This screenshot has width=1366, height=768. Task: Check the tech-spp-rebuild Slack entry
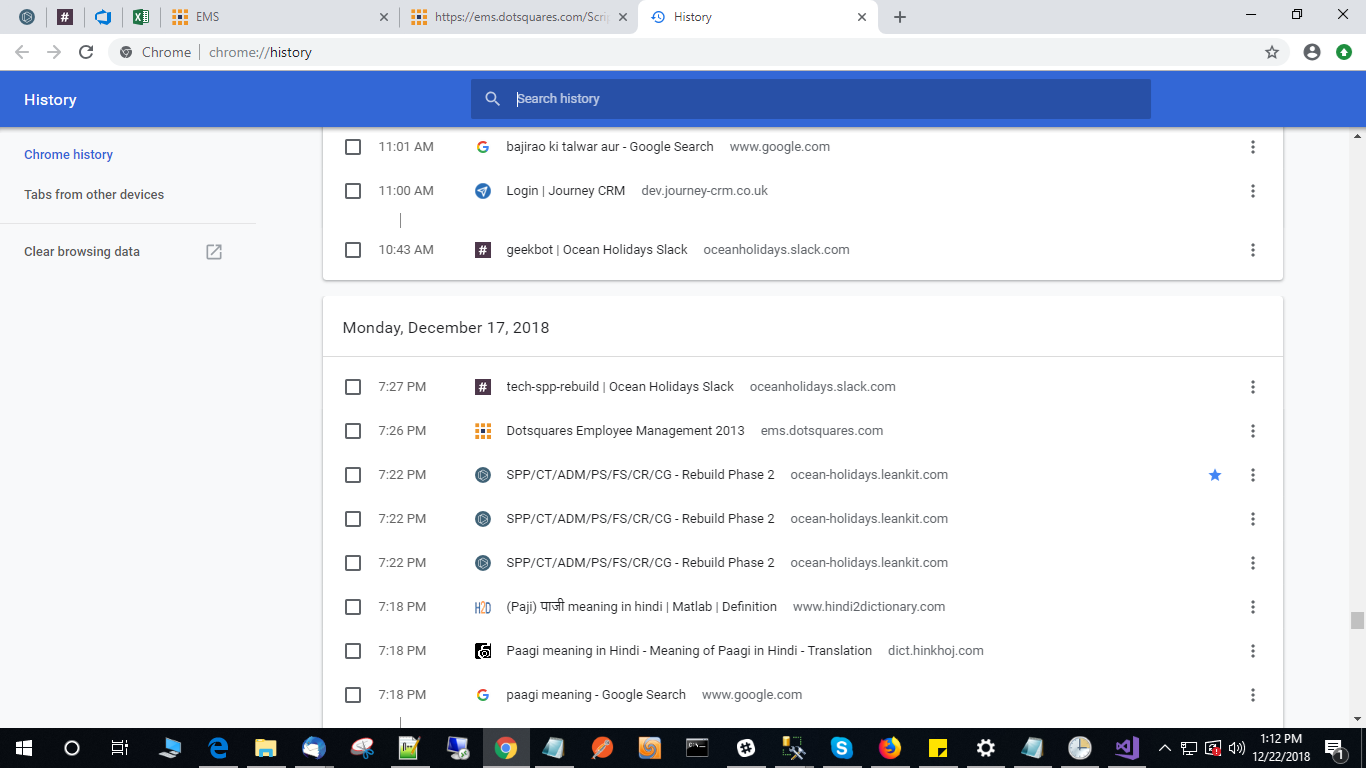353,387
